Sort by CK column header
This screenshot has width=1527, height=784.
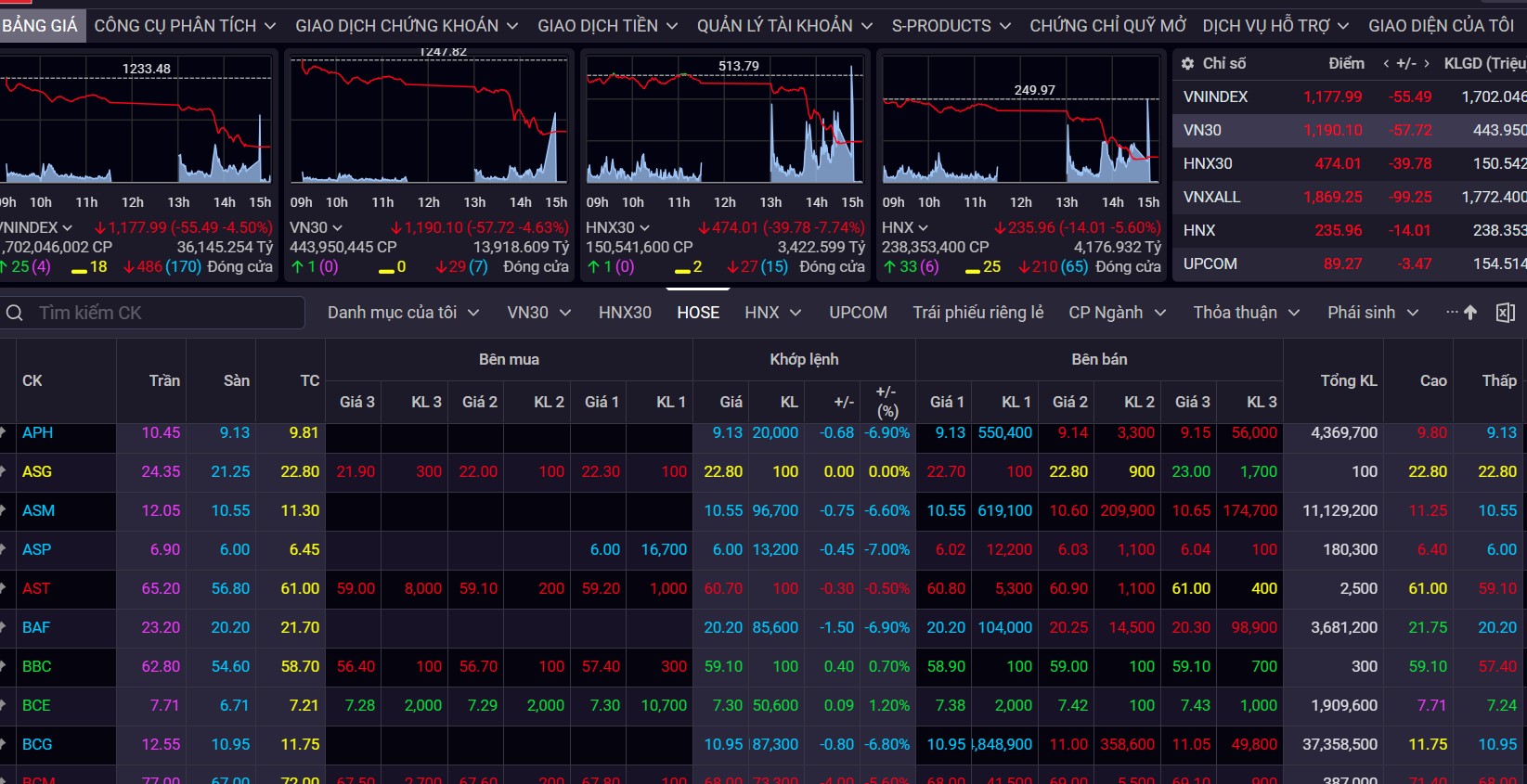32,380
